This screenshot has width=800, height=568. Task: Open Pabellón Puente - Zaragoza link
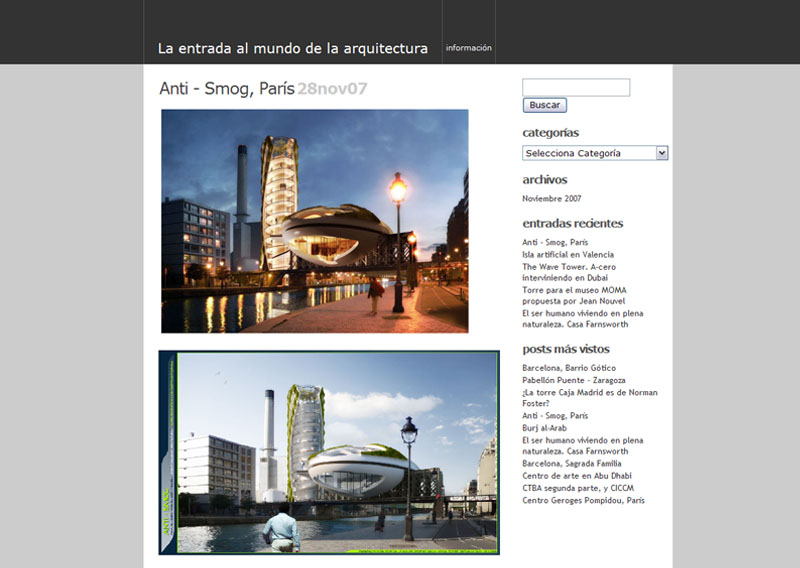click(573, 380)
